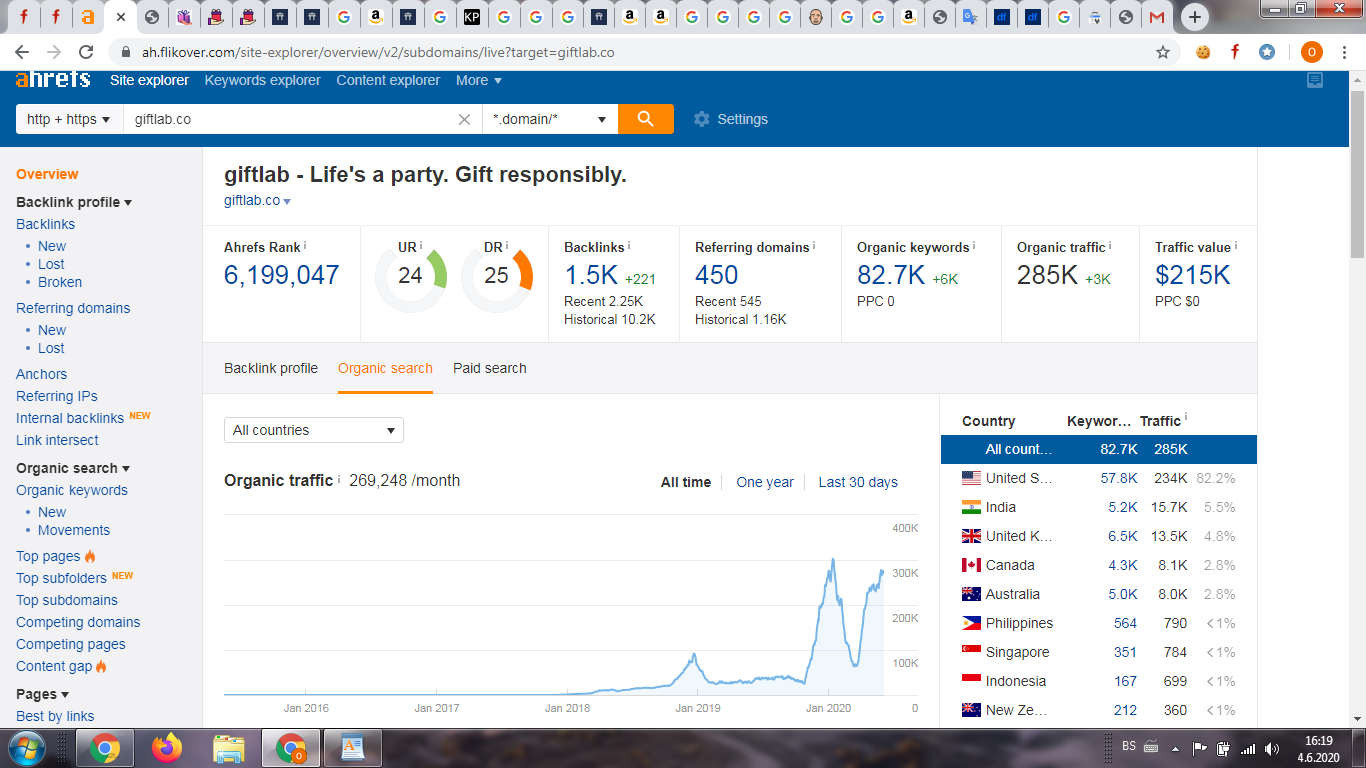The image size is (1366, 768).
Task: Click the Gmail tab in browser
Action: [1156, 17]
